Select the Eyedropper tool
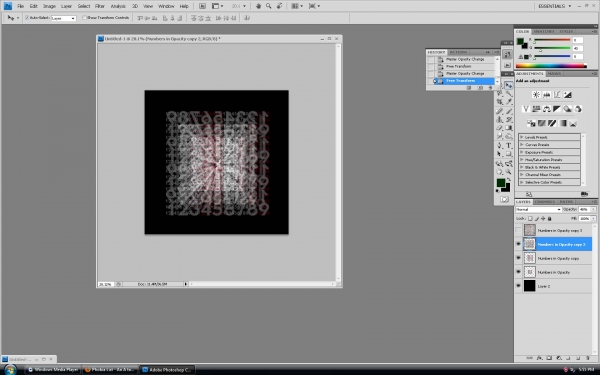 509,102
